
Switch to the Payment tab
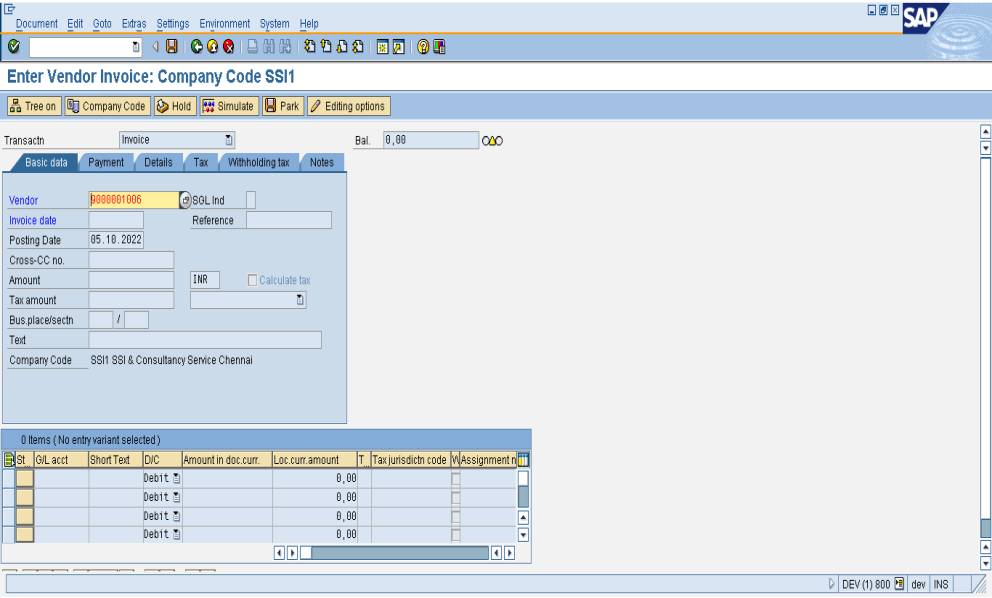click(106, 162)
